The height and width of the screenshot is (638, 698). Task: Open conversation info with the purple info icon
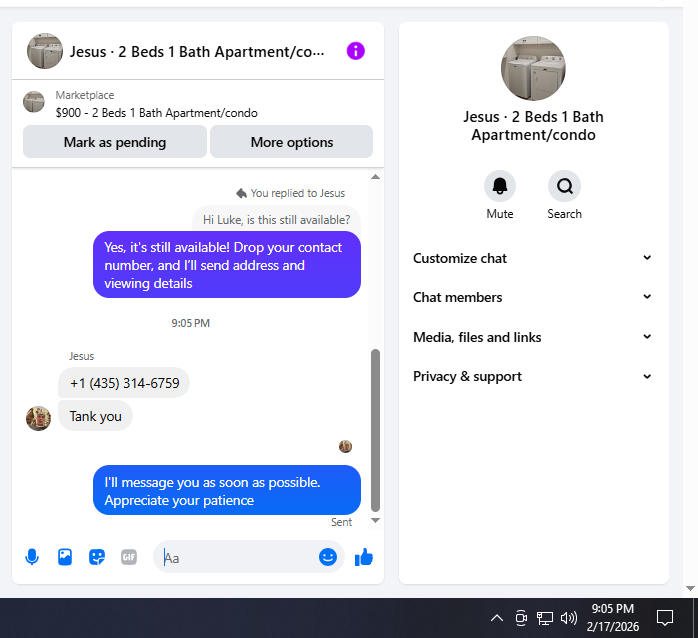tap(356, 51)
